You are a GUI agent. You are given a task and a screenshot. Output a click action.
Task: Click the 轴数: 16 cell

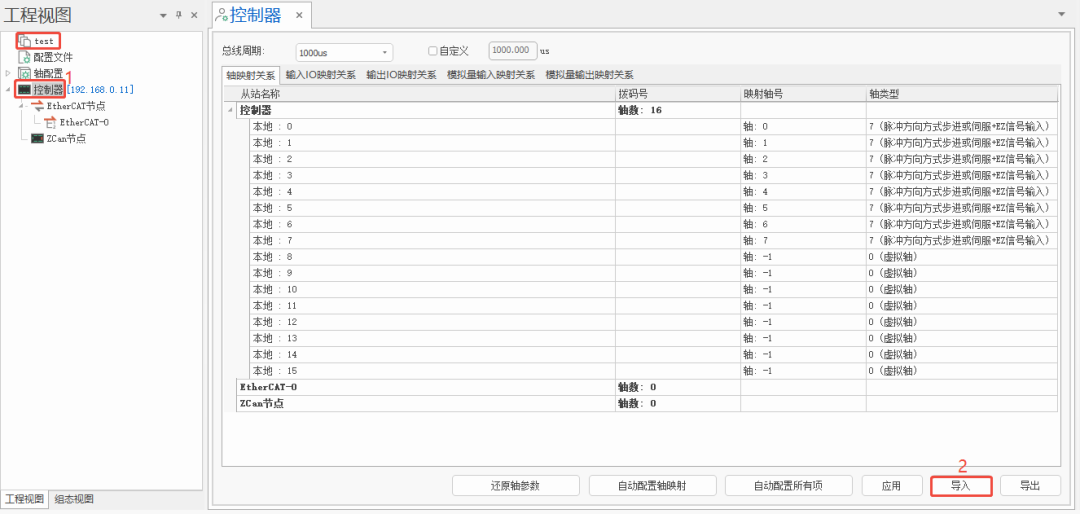678,110
